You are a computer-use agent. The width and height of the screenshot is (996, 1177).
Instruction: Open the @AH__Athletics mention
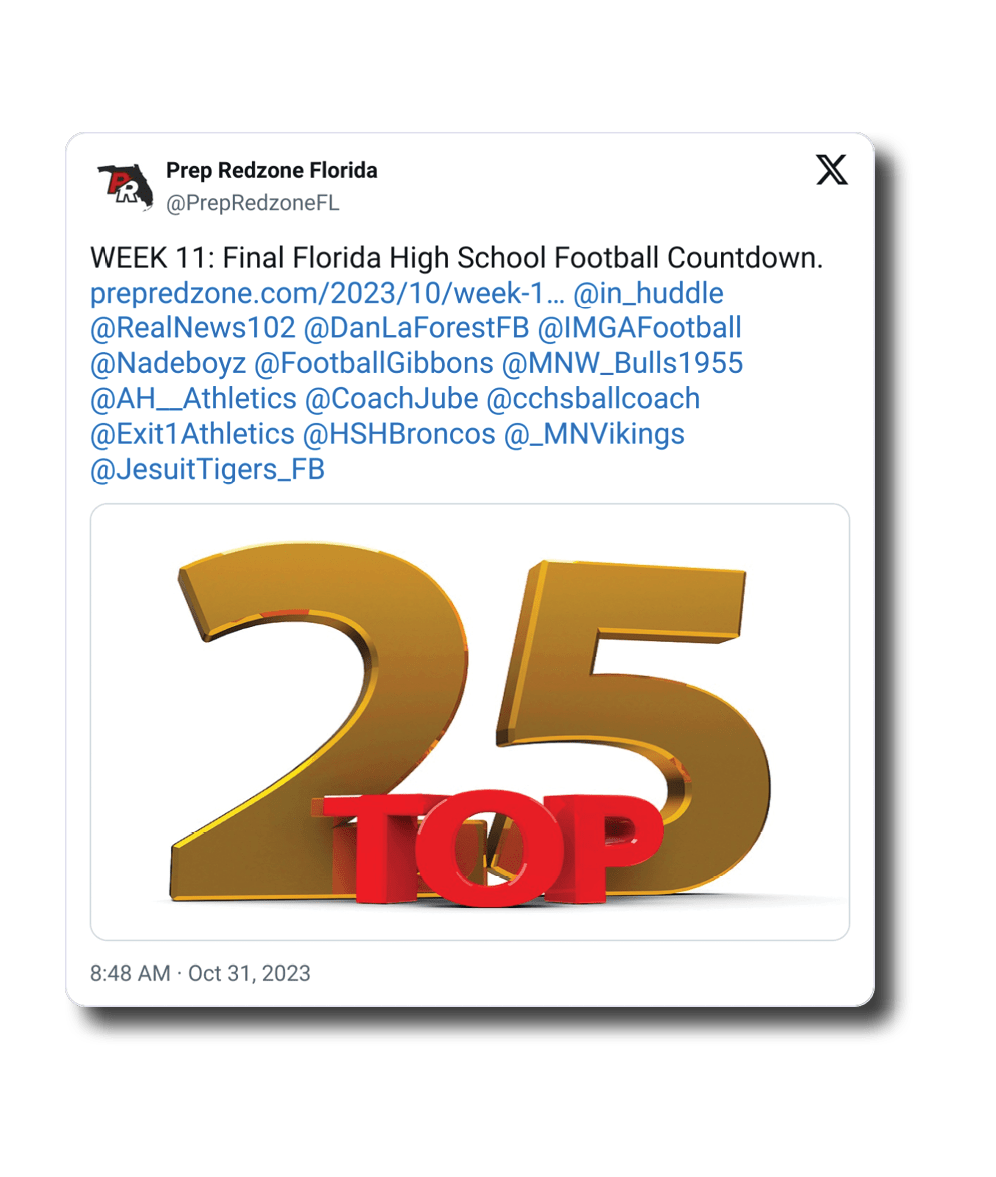tap(194, 399)
